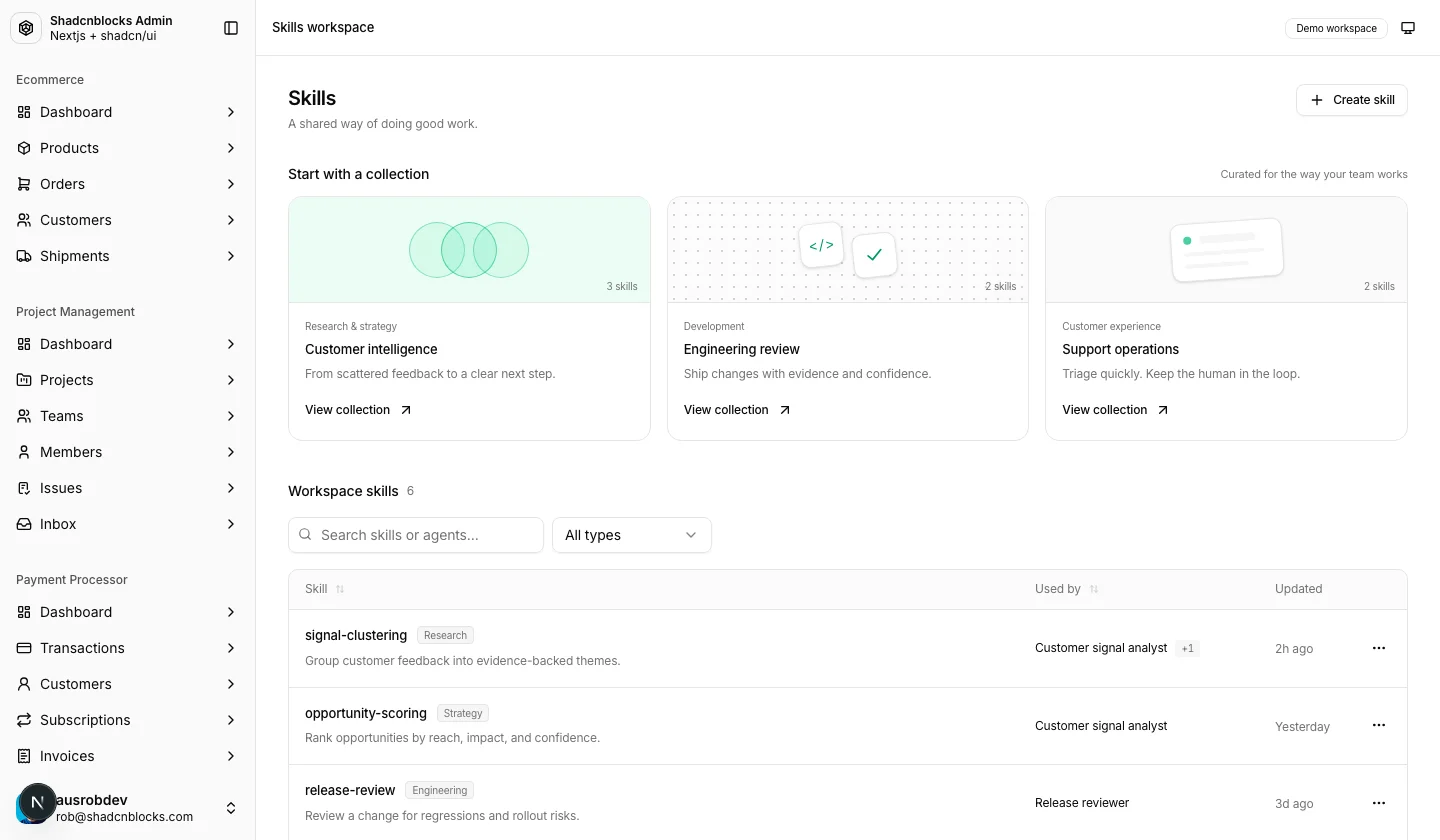The height and width of the screenshot is (840, 1440).
Task: Expand the Members chevron
Action: tap(231, 452)
